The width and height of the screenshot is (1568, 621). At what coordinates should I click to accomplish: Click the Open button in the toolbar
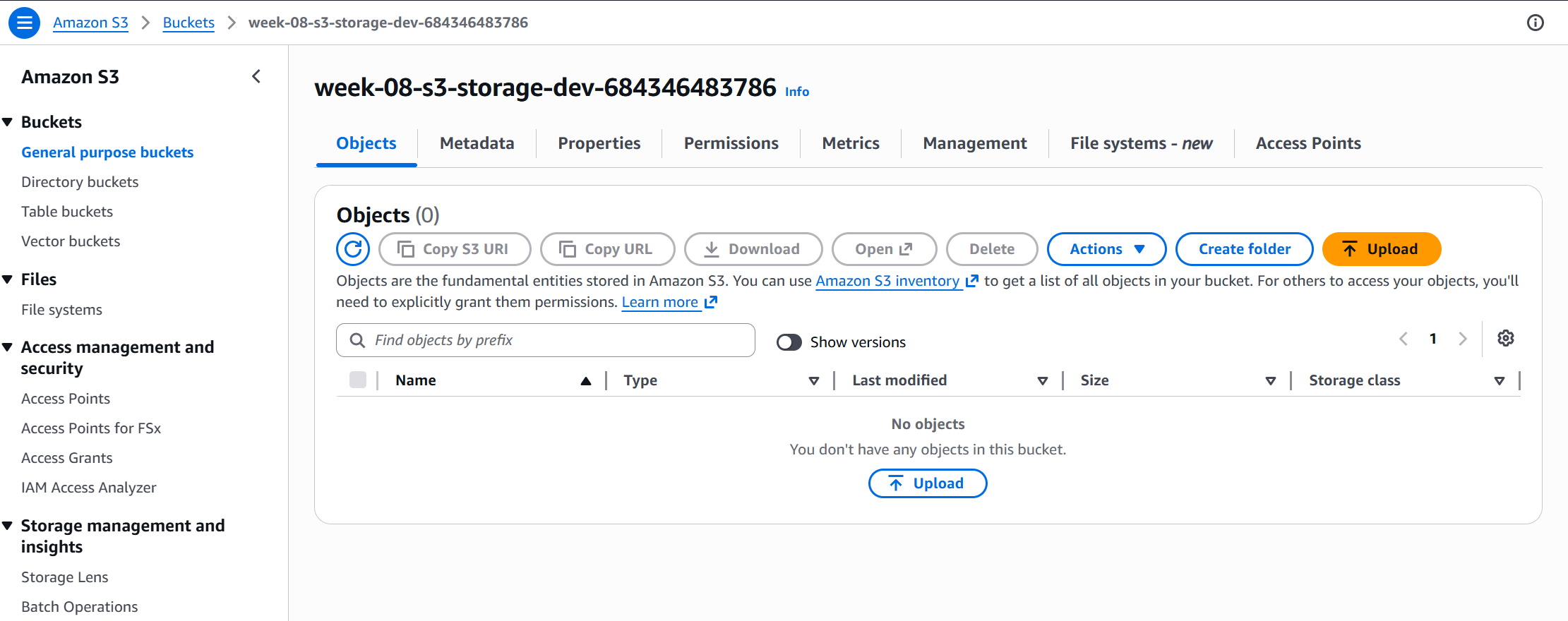[x=885, y=249]
